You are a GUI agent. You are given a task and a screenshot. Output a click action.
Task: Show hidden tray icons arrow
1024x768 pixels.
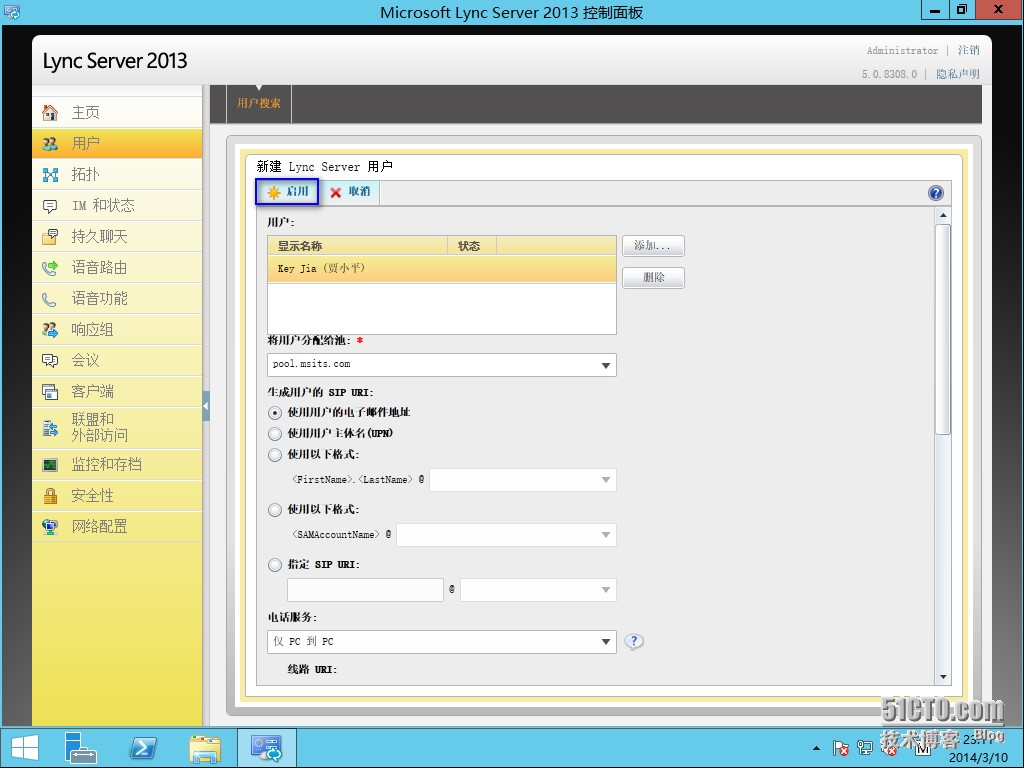816,748
